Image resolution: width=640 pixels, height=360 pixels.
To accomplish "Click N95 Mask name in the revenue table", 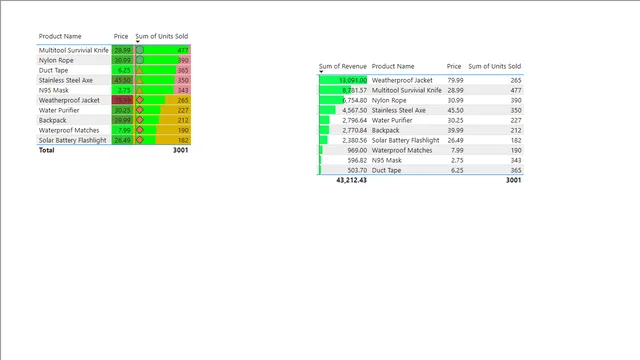I will 387,160.
